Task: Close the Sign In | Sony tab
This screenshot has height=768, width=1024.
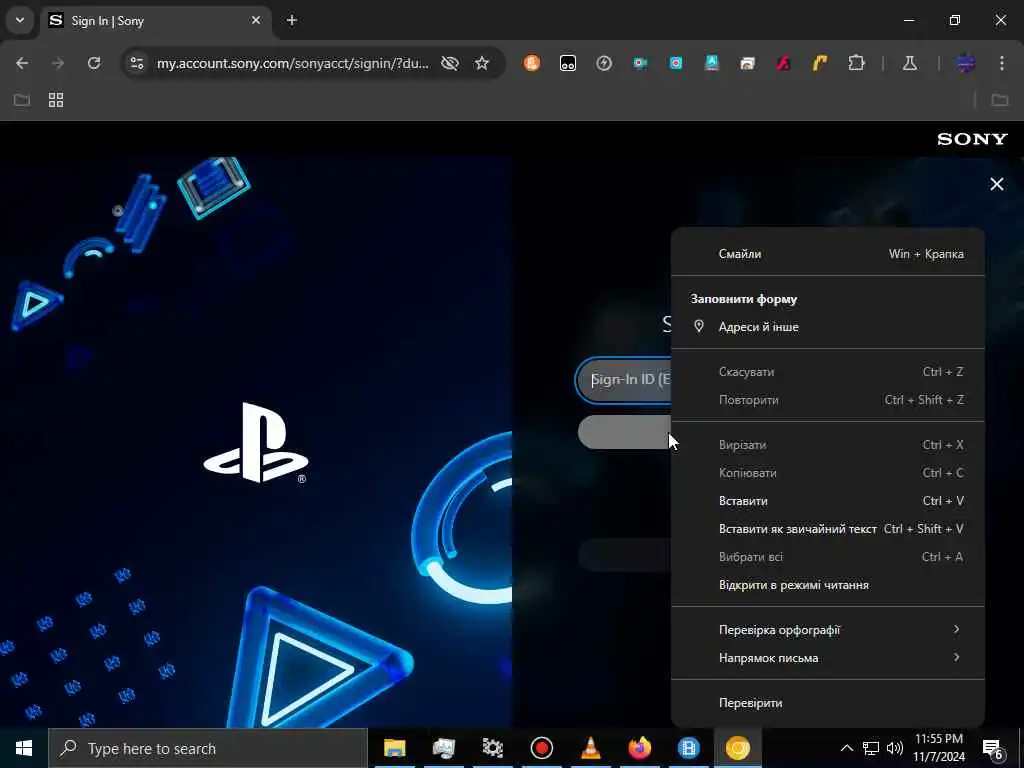Action: coord(256,20)
